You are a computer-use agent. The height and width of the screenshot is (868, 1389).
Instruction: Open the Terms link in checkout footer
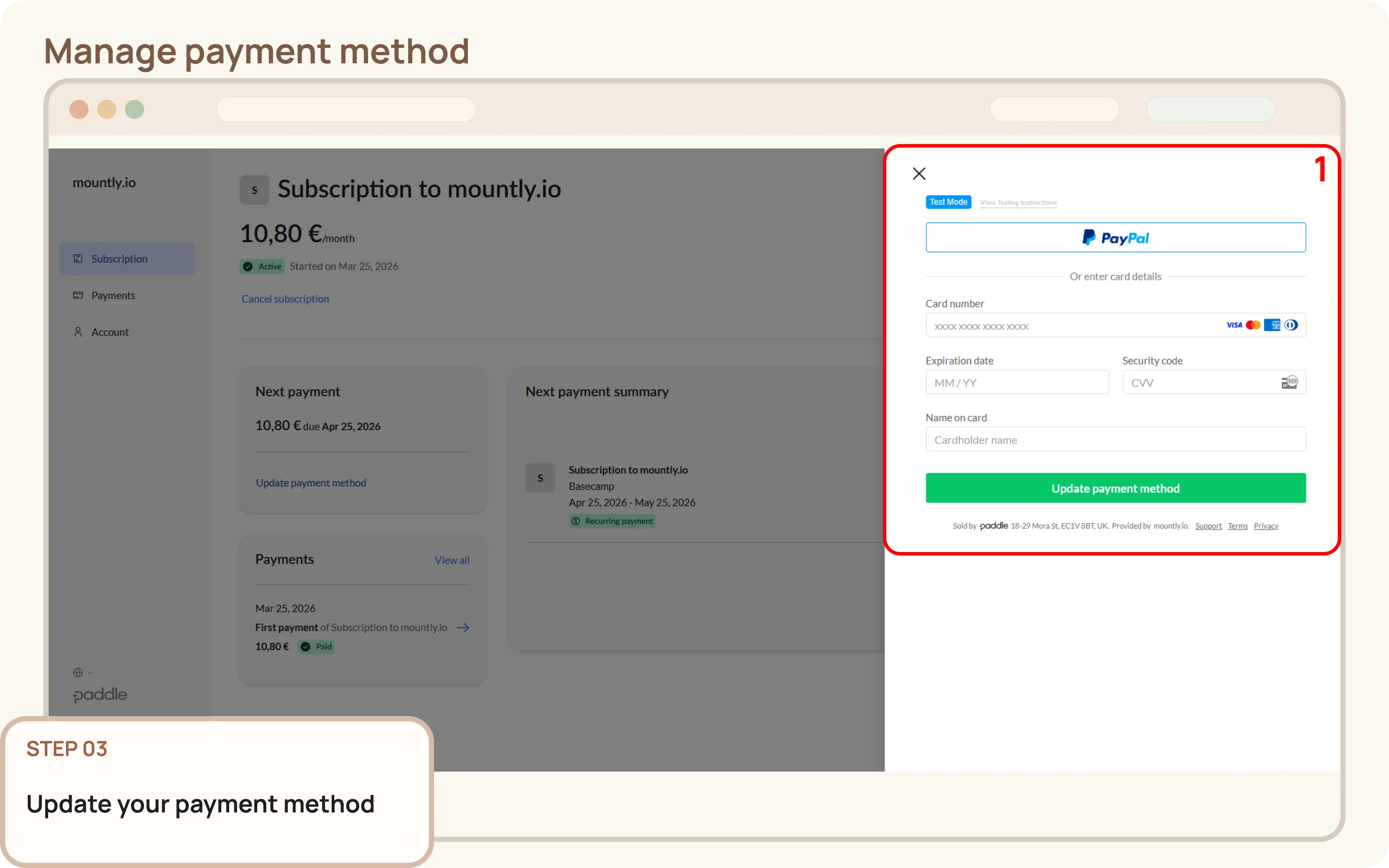(1238, 525)
